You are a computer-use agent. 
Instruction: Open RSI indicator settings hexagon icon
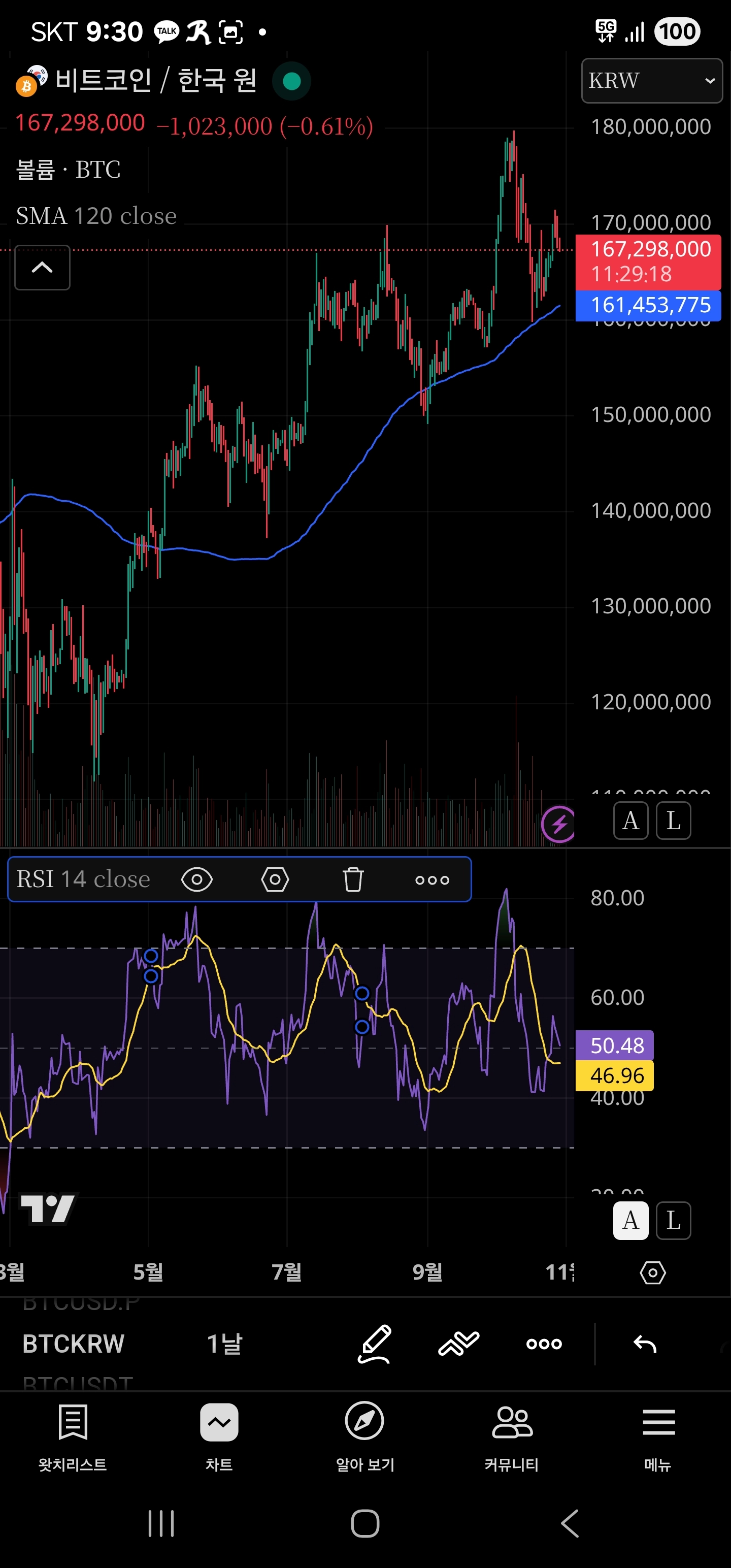click(x=275, y=879)
